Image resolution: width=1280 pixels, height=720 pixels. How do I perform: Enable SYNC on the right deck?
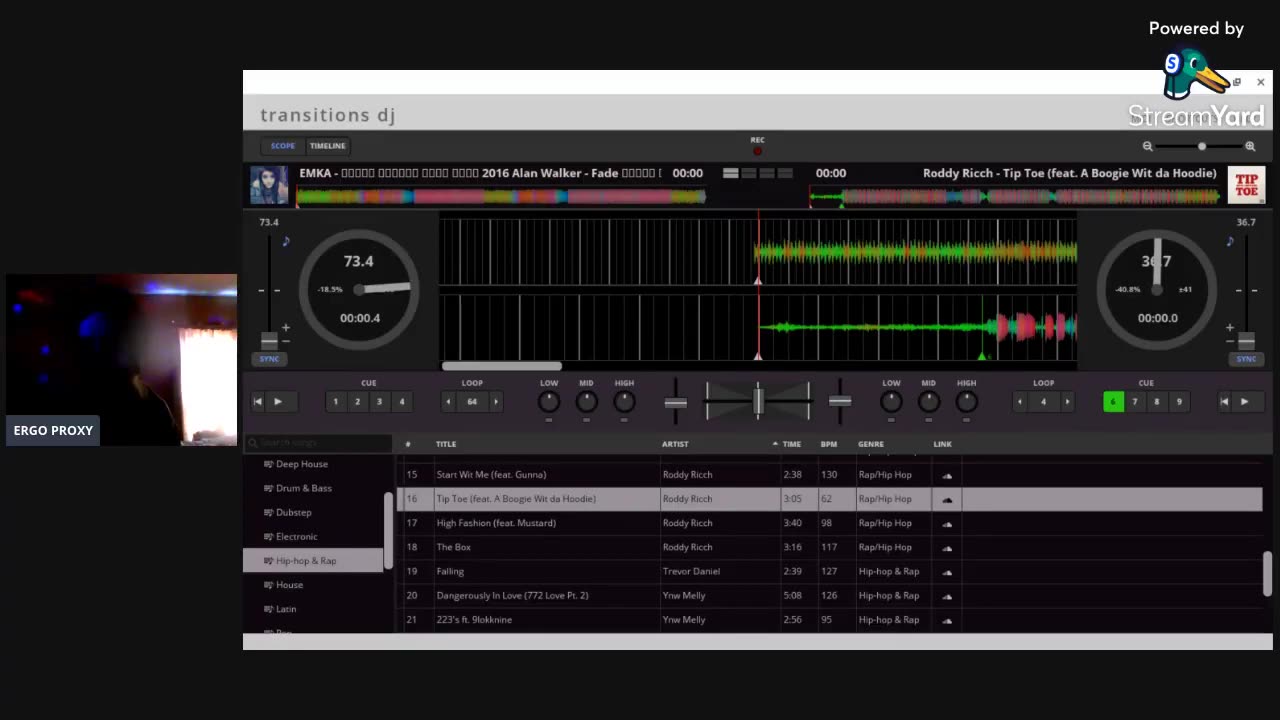pyautogui.click(x=1246, y=359)
